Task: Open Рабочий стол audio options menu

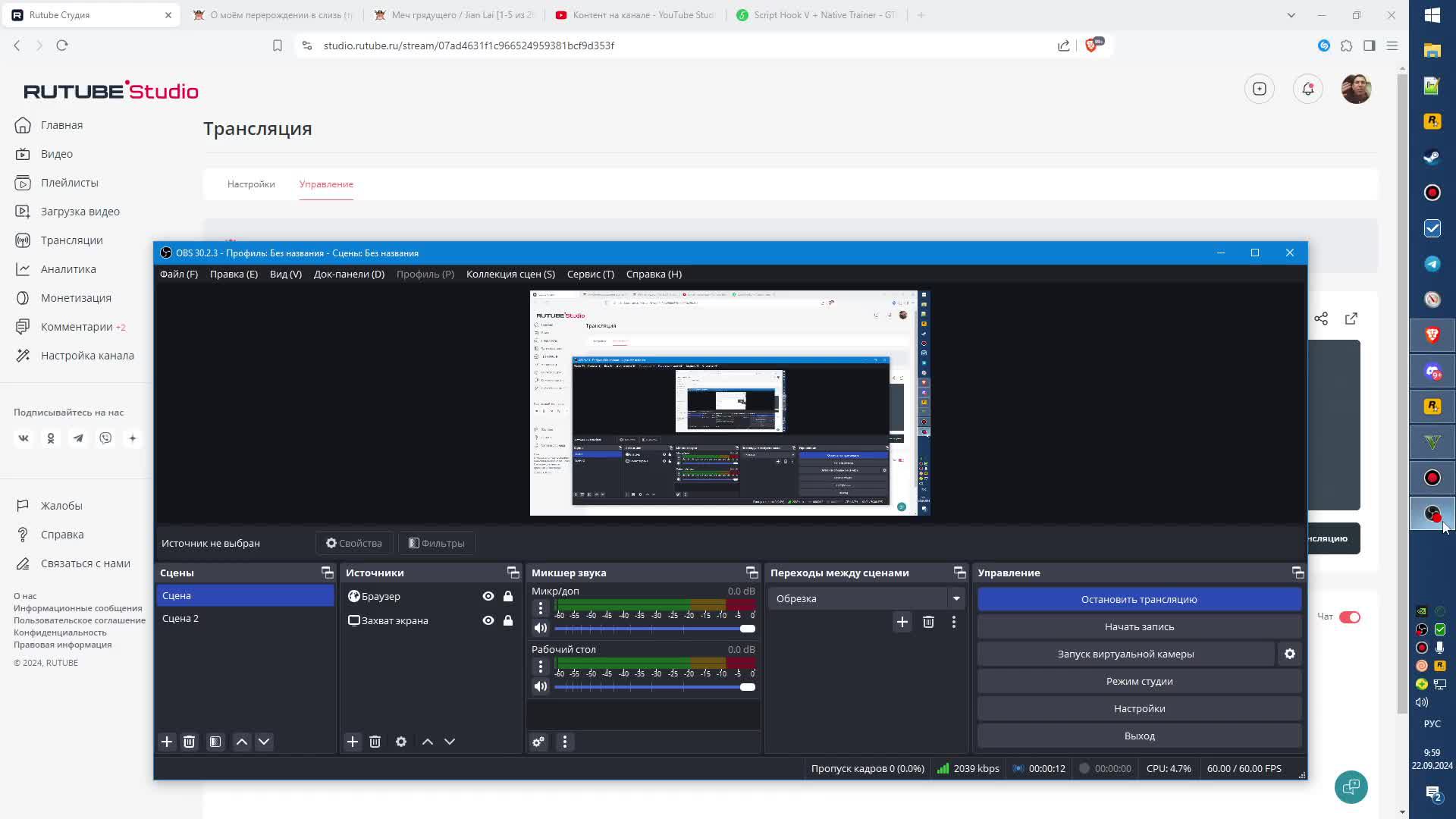Action: pos(541,667)
